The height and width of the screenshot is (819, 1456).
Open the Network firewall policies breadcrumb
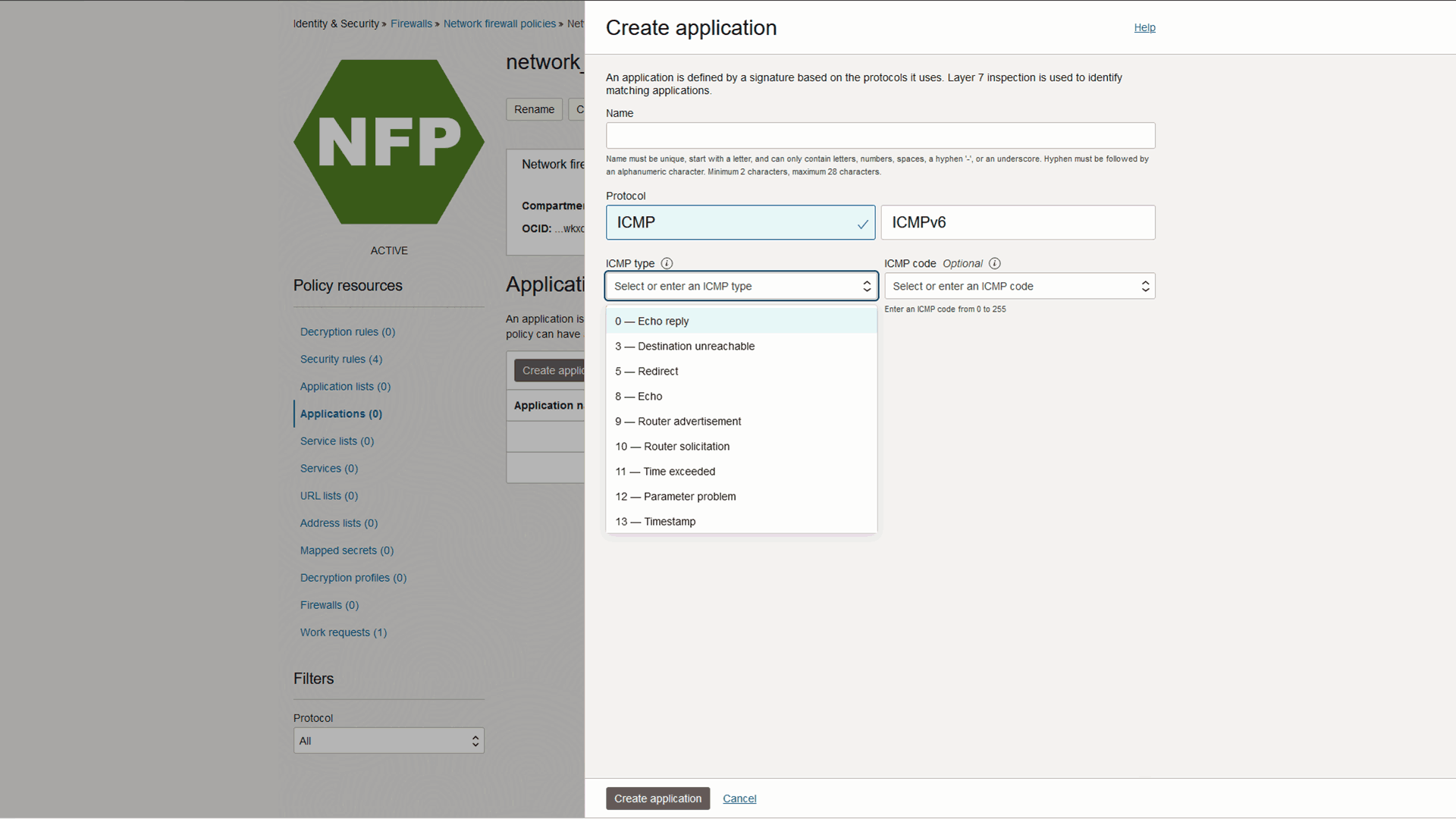point(500,24)
